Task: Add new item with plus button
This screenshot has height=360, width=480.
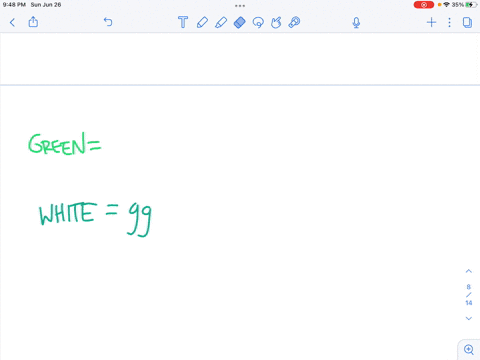Action: tap(431, 22)
